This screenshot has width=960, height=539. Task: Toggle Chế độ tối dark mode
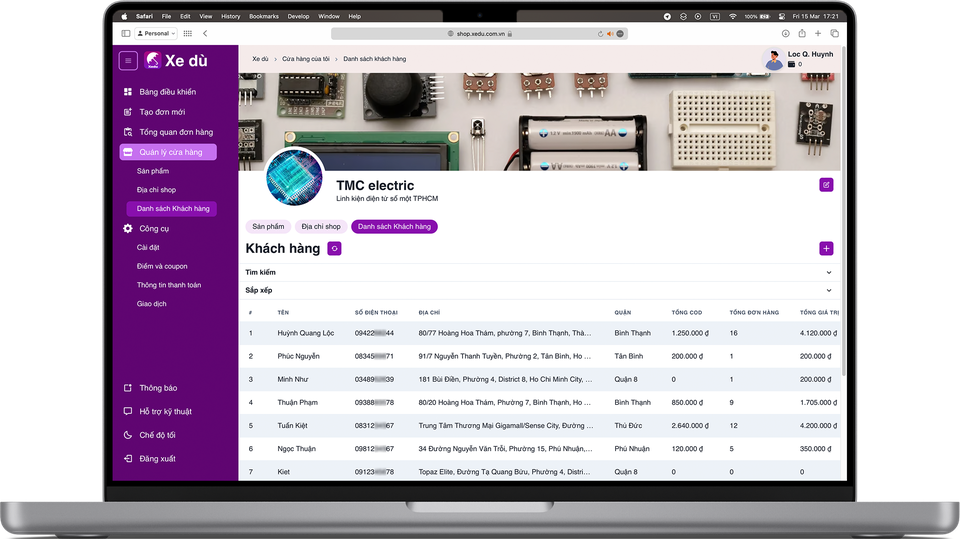pyautogui.click(x=128, y=435)
